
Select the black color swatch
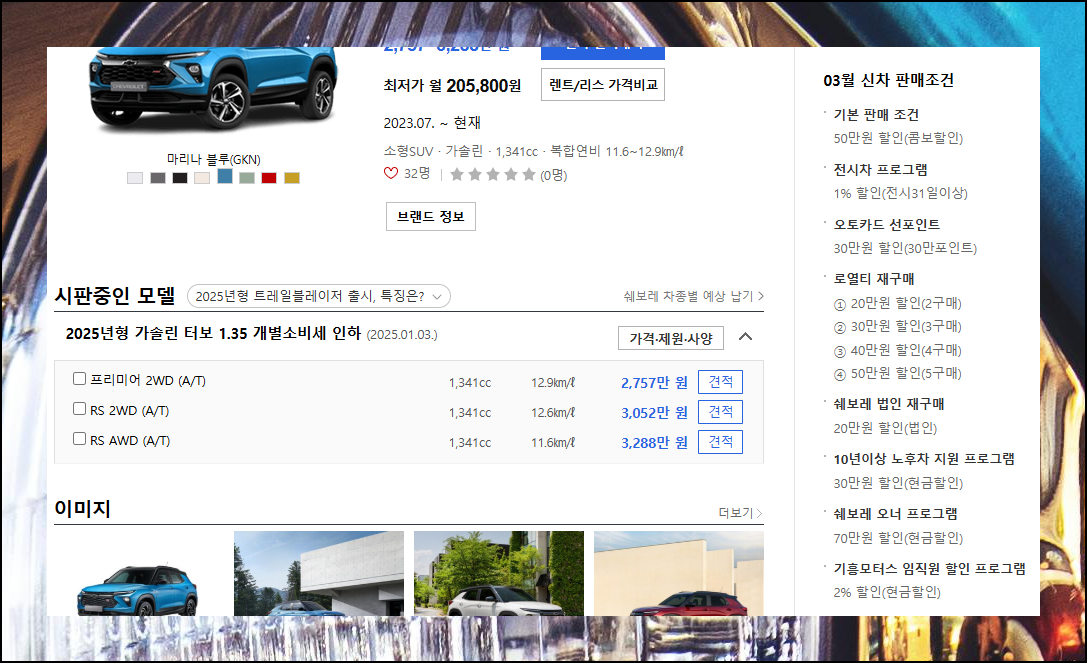coord(180,178)
